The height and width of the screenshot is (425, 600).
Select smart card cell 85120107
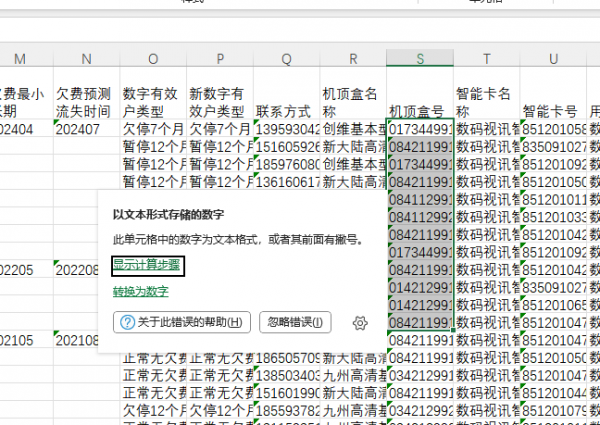(x=553, y=410)
